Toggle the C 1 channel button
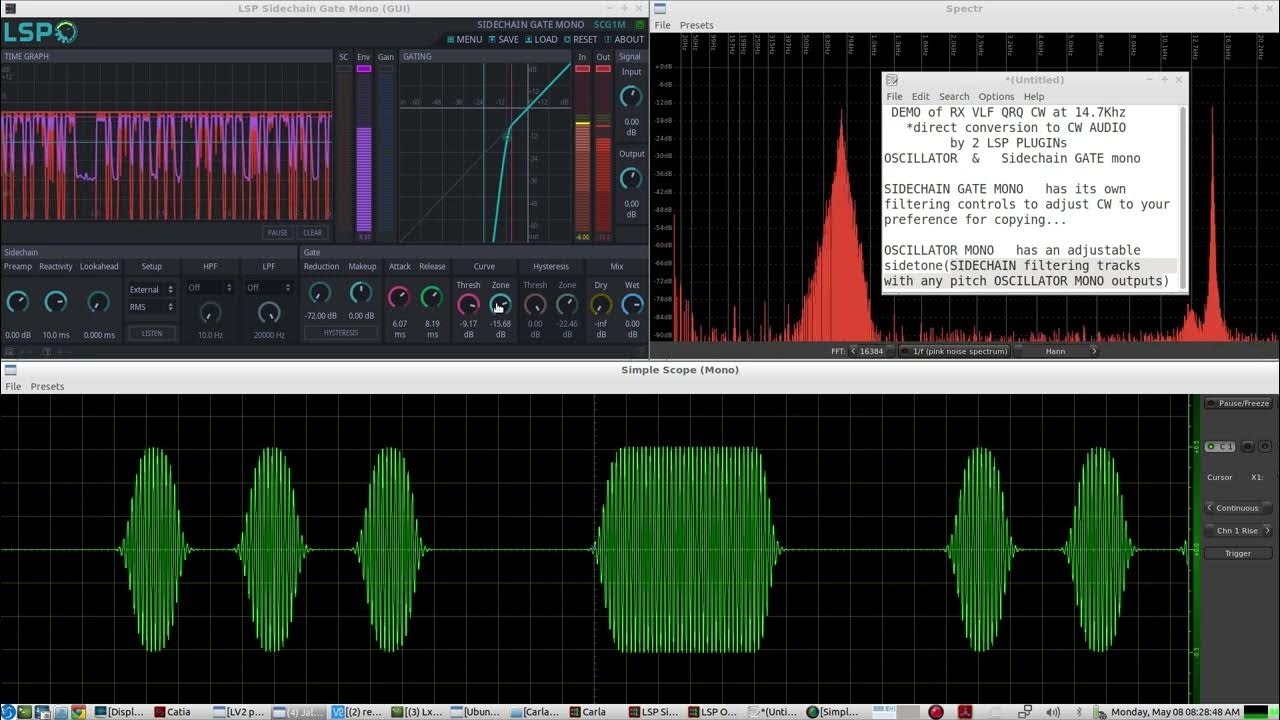This screenshot has height=720, width=1280. click(1219, 447)
